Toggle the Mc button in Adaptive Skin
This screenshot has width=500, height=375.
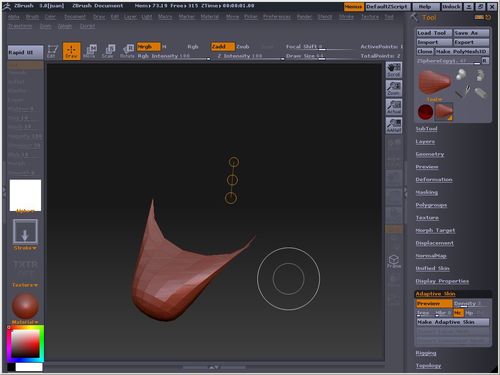point(458,313)
